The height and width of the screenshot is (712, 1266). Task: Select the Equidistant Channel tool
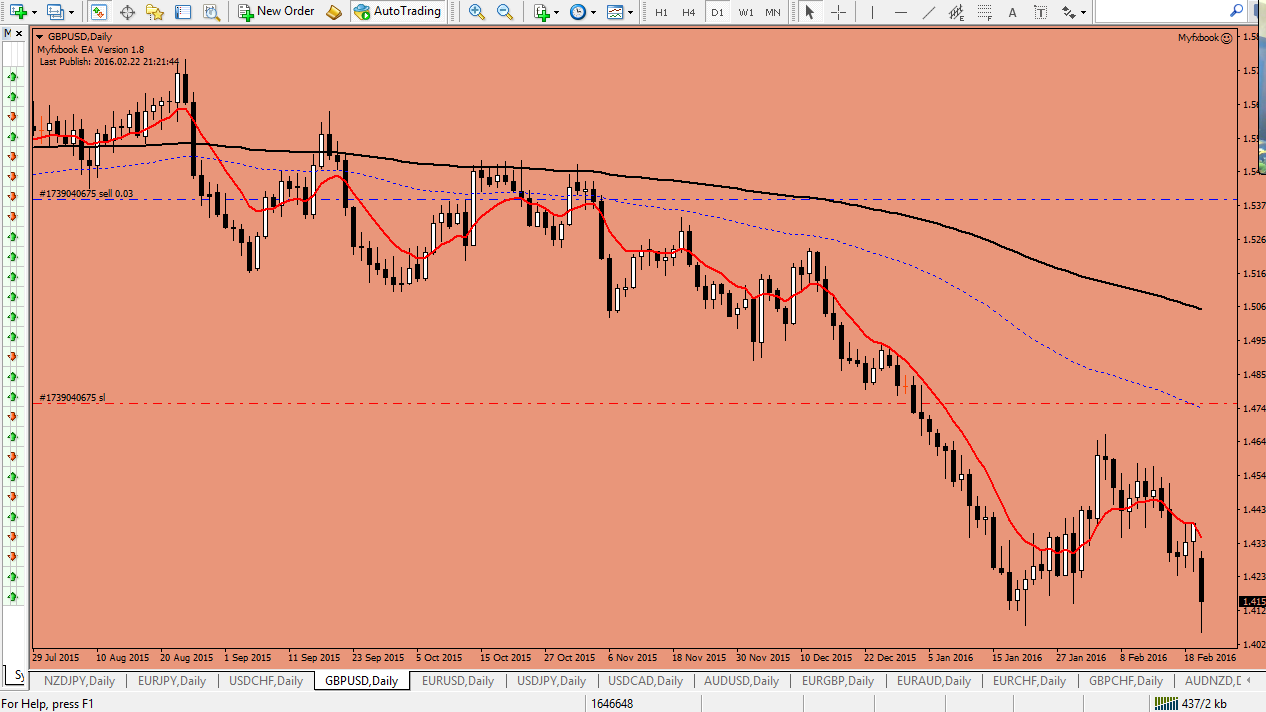point(957,12)
